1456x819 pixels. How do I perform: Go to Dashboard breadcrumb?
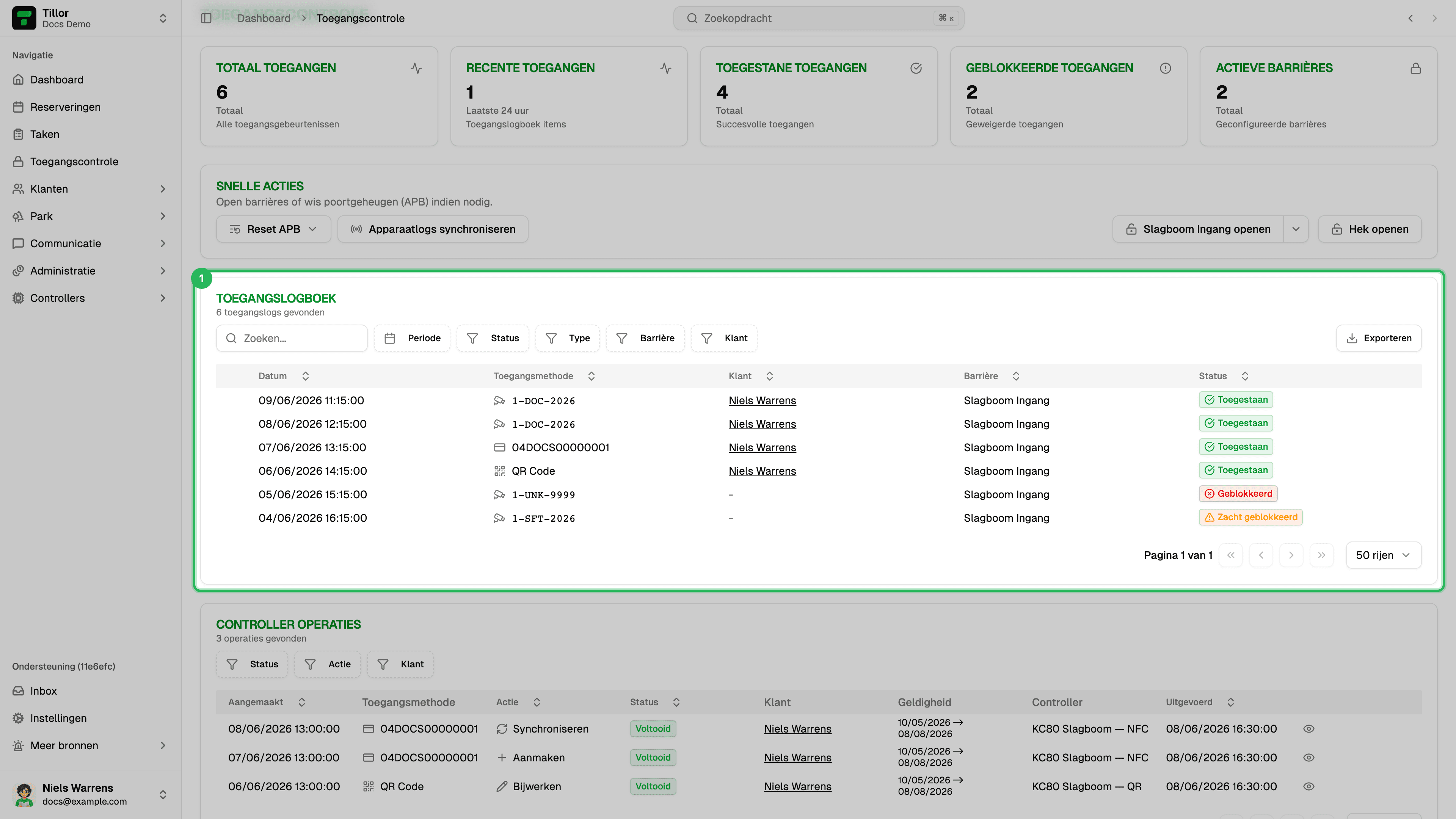tap(264, 18)
